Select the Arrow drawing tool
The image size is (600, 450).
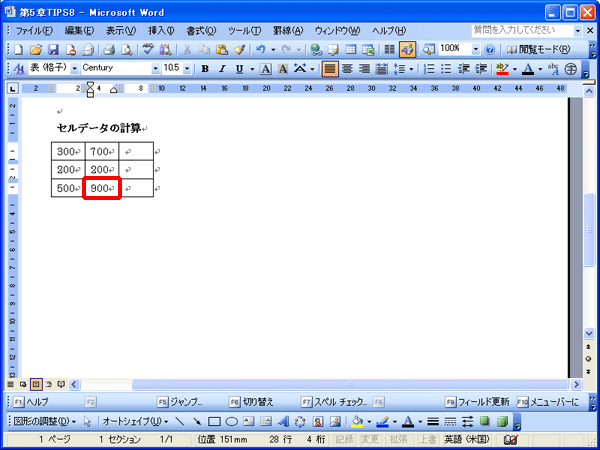(x=197, y=422)
